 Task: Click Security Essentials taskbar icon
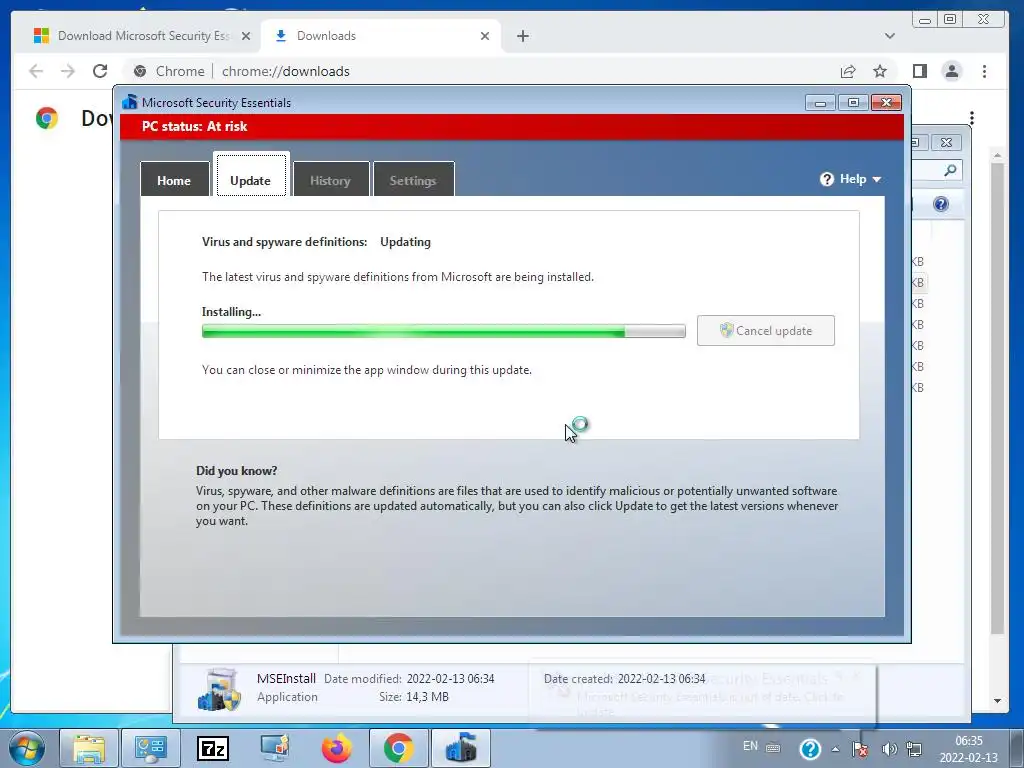461,748
